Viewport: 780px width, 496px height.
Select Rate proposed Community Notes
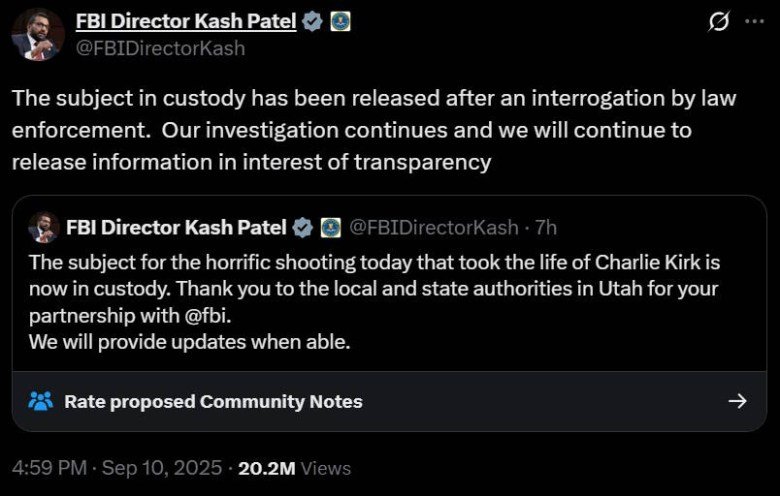pyautogui.click(x=213, y=401)
